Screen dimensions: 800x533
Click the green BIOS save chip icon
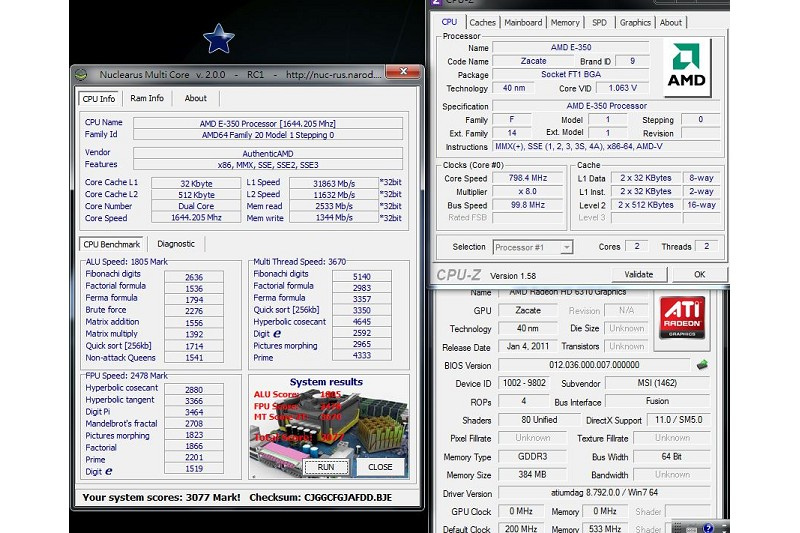click(702, 365)
